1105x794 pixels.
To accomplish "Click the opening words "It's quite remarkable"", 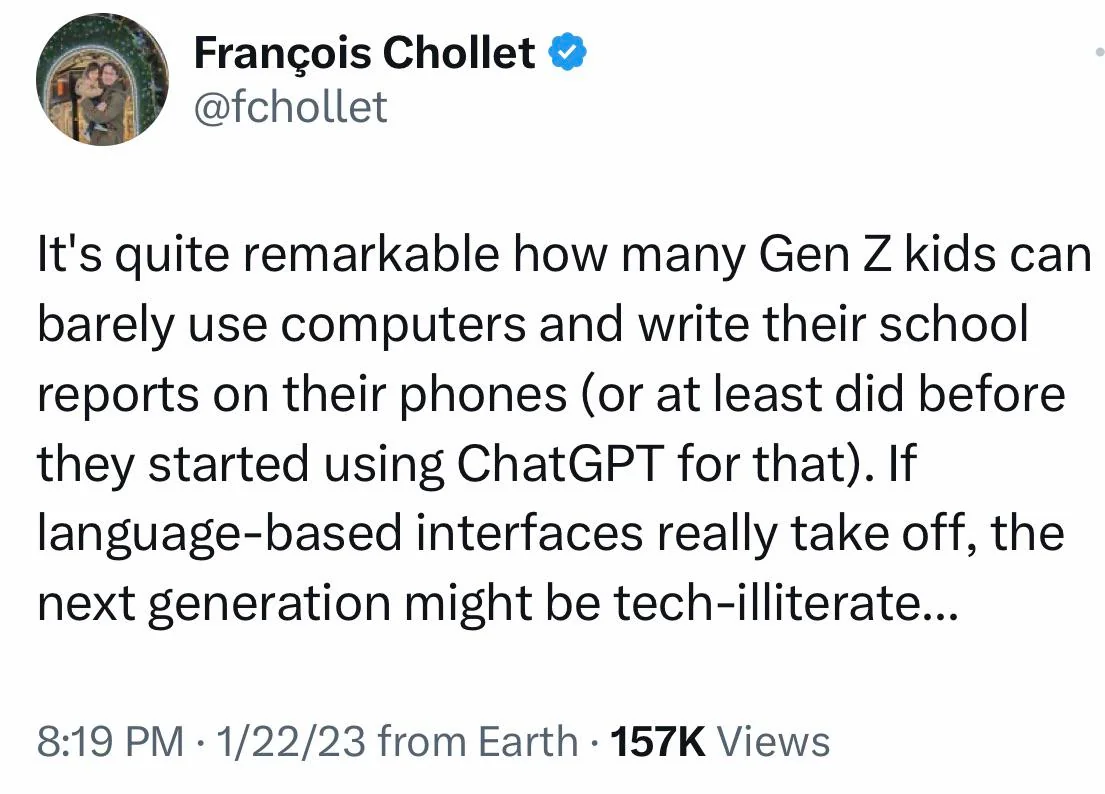I will pos(268,256).
